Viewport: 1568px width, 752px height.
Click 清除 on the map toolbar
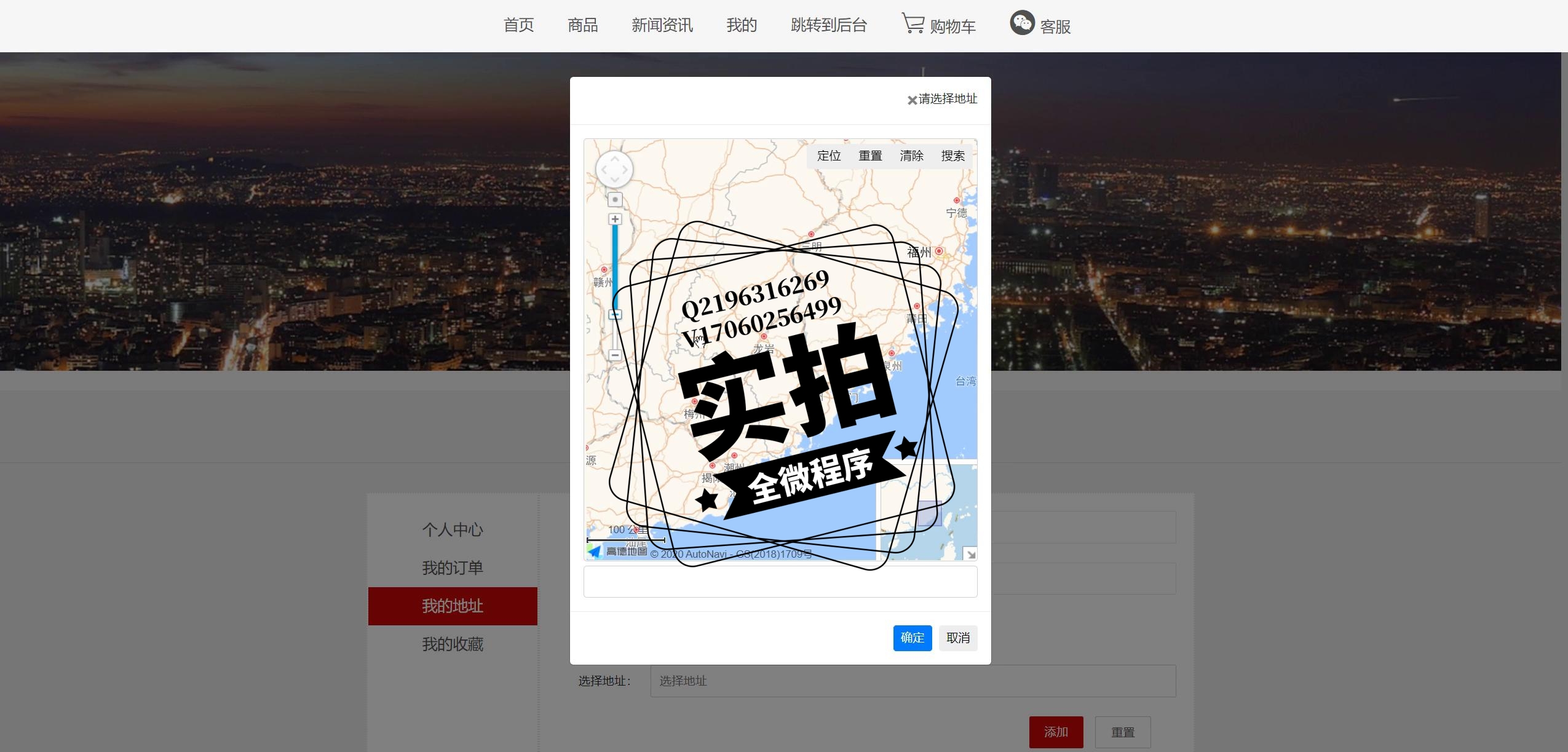pos(911,156)
